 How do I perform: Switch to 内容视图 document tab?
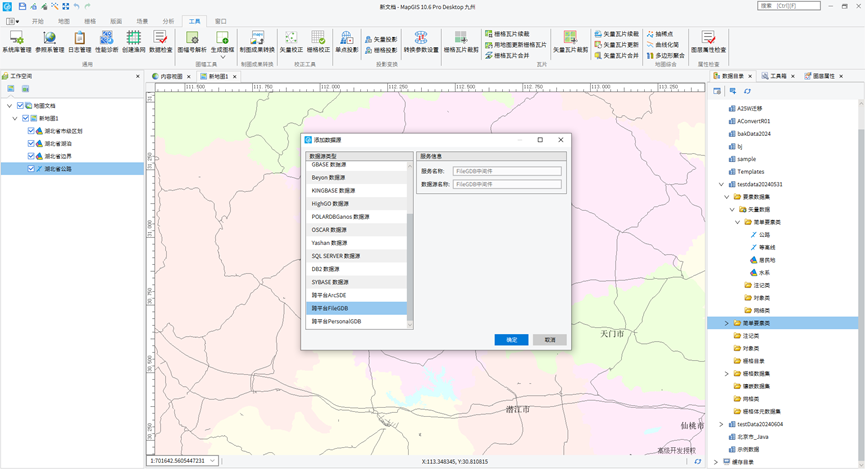point(170,76)
